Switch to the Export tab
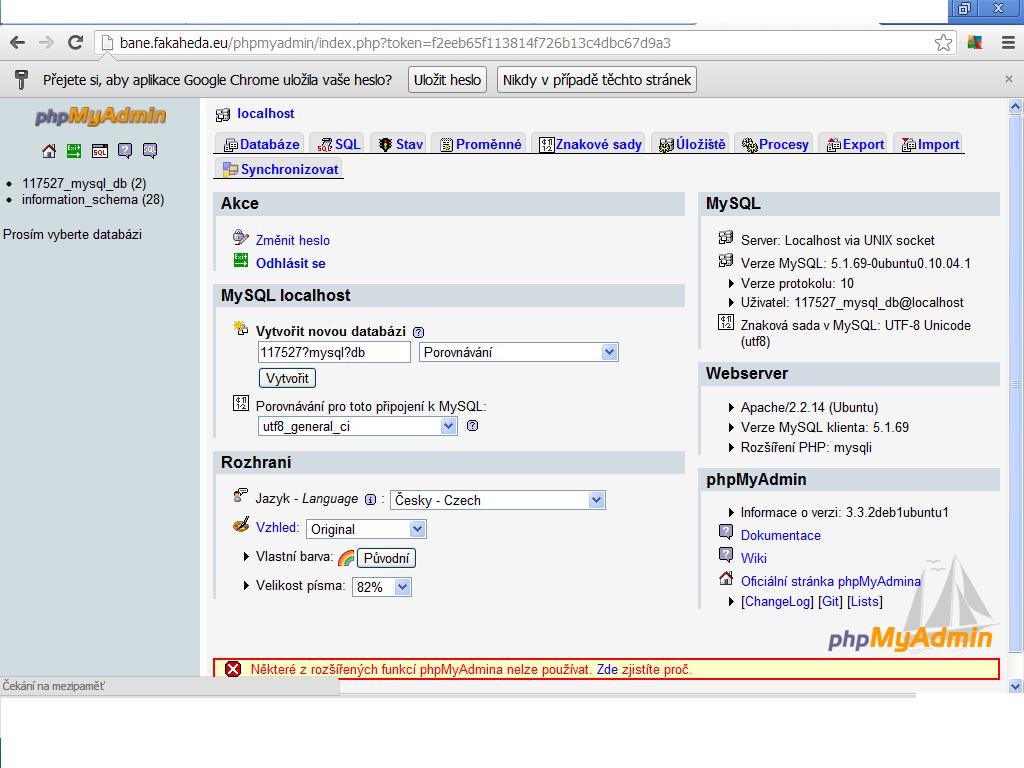1024x768 pixels. [855, 144]
